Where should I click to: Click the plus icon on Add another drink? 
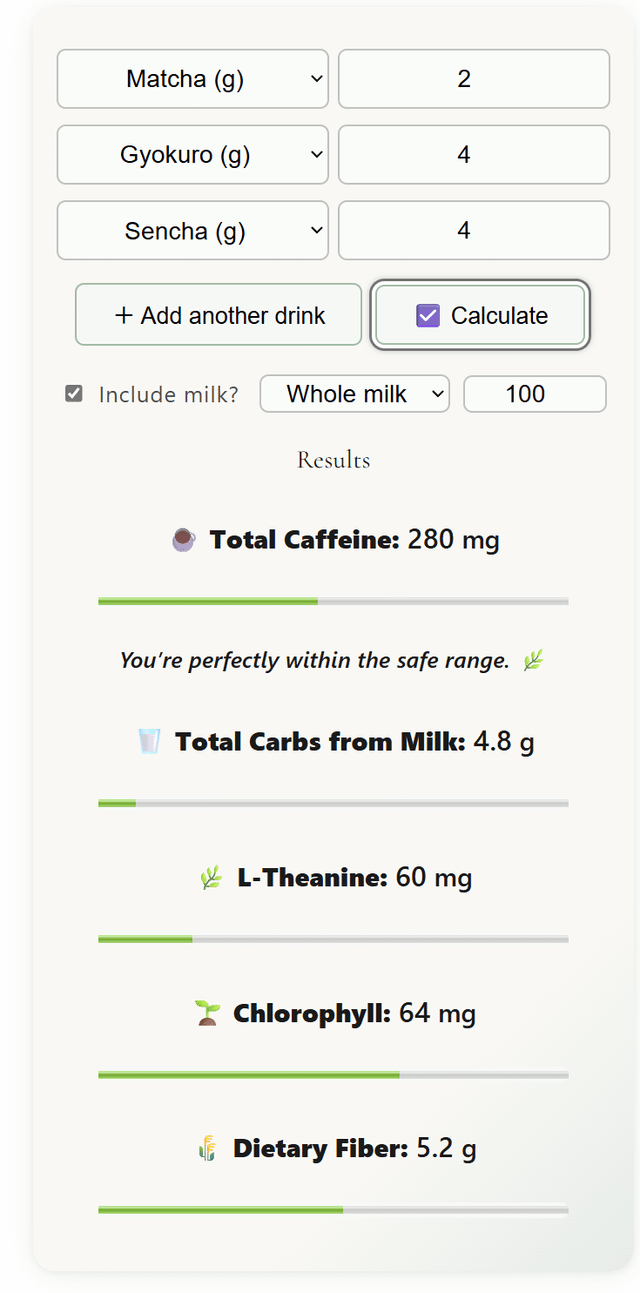[x=124, y=316]
